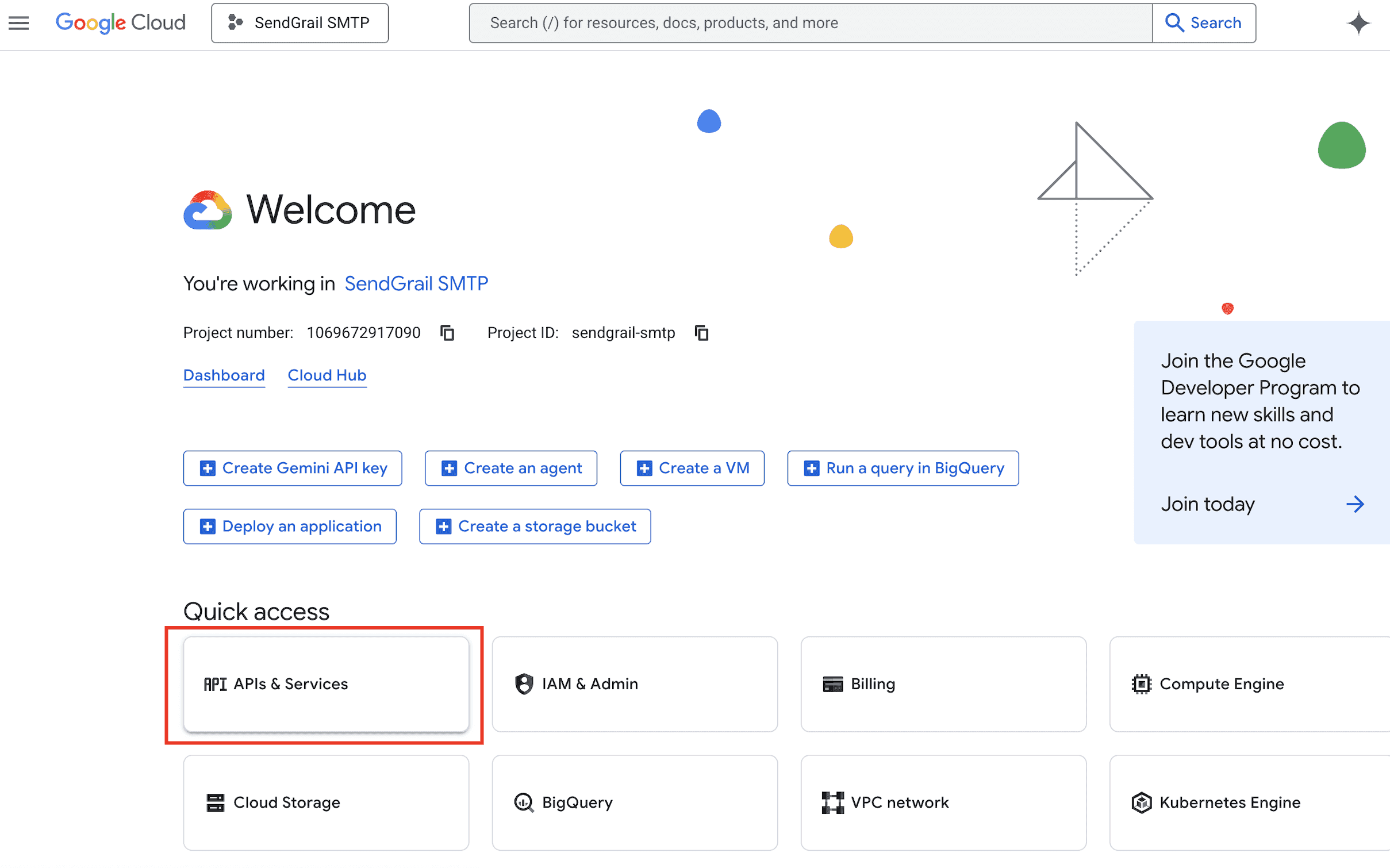This screenshot has height=868, width=1390.
Task: Copy the project number to clipboard
Action: click(447, 333)
